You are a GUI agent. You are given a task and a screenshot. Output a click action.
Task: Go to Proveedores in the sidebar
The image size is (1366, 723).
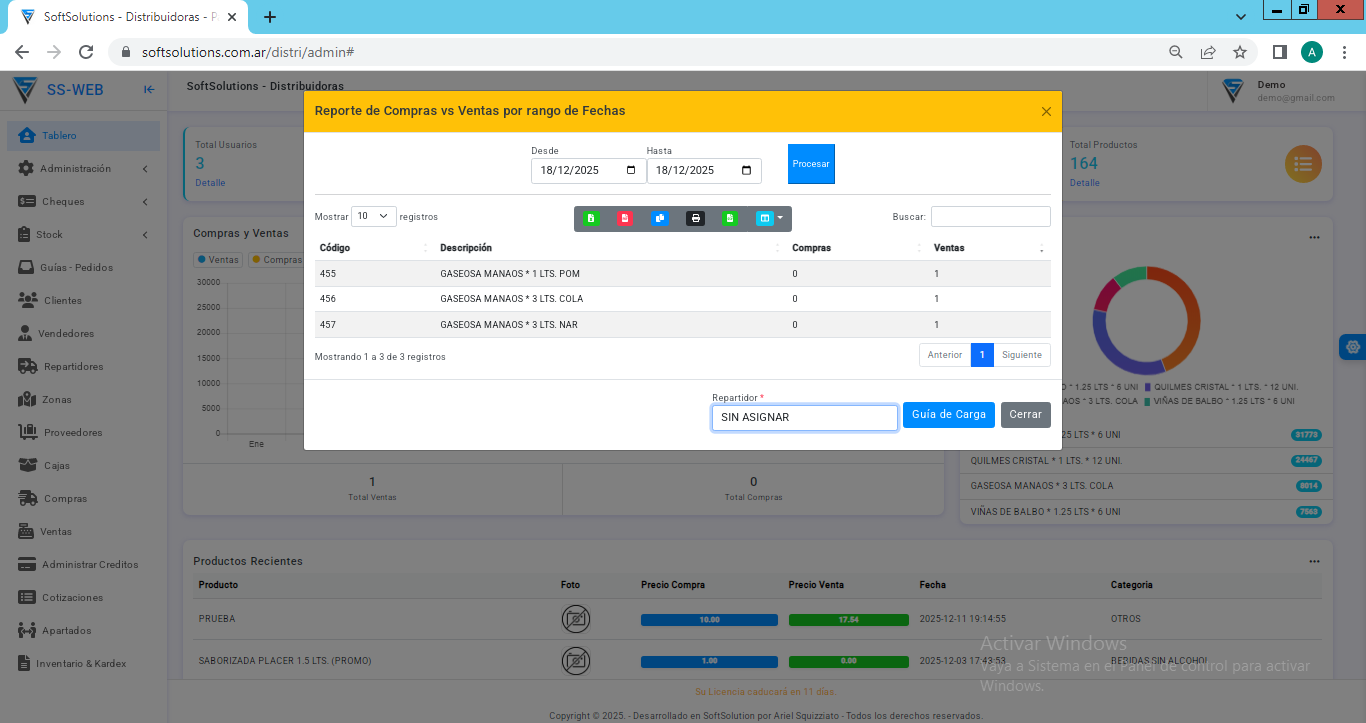(73, 433)
